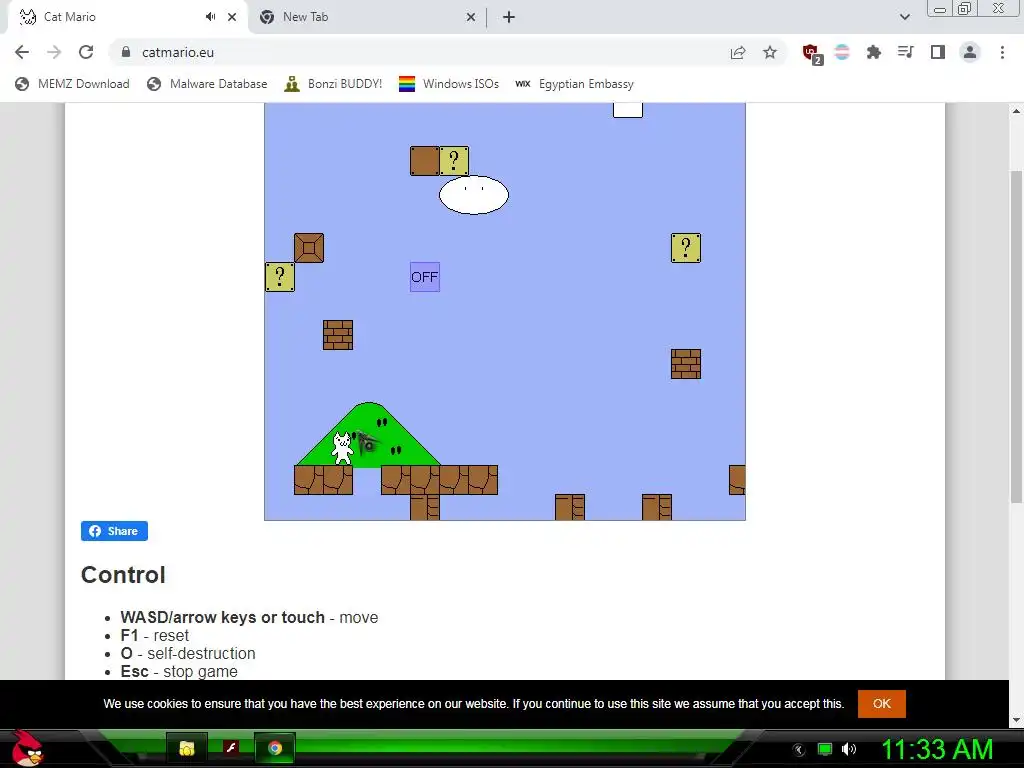This screenshot has height=768, width=1024.
Task: Go back using the browser back arrow
Action: point(22,52)
